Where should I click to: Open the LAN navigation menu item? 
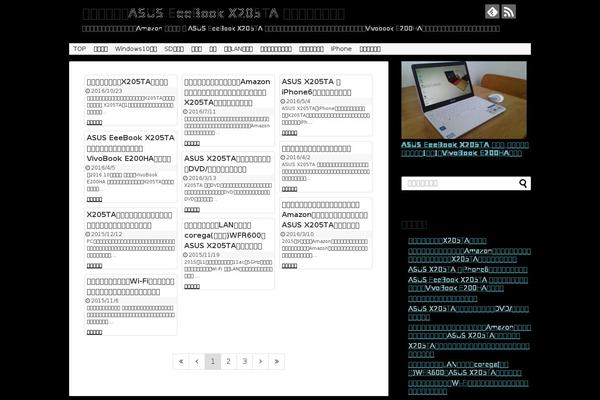click(x=238, y=49)
